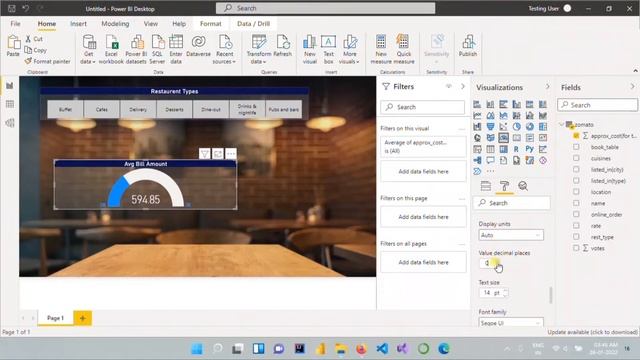Screen dimensions: 640x360
Task: Switch to Report view in the sidebar
Action: pos(10,86)
